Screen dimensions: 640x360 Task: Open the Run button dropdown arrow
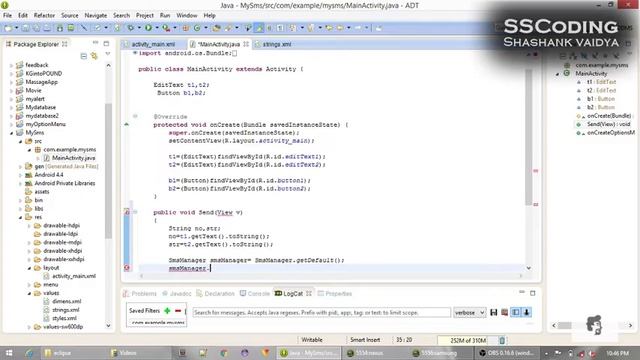tap(157, 28)
